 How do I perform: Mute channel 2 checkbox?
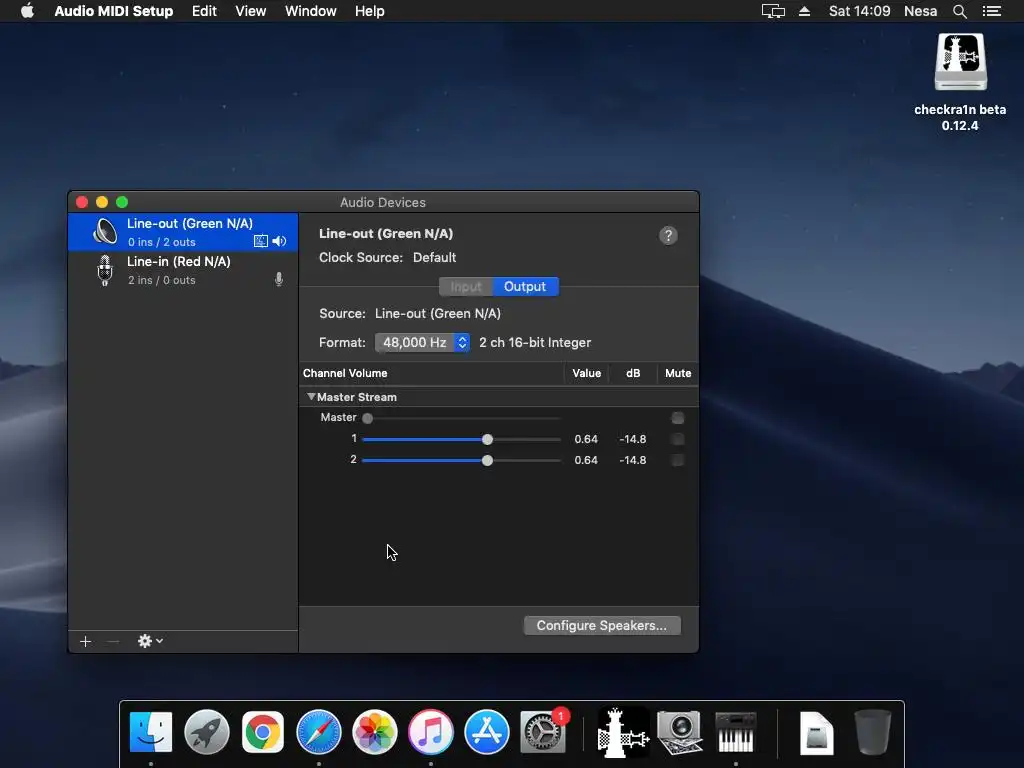(x=677, y=460)
